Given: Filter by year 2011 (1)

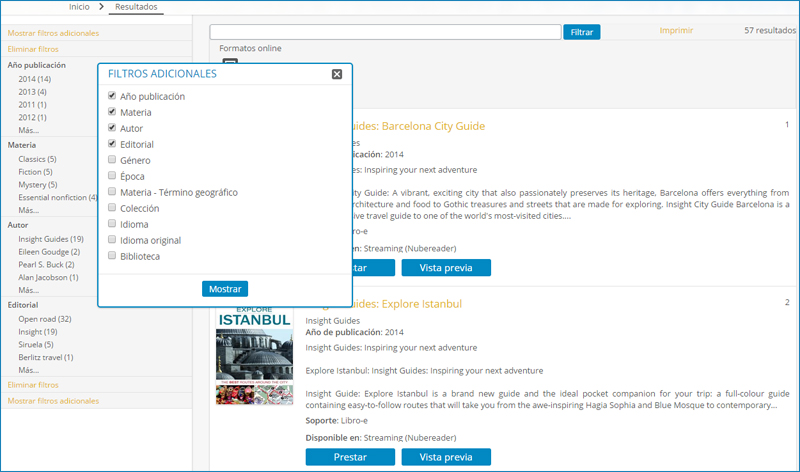Looking at the screenshot, I should (x=33, y=105).
